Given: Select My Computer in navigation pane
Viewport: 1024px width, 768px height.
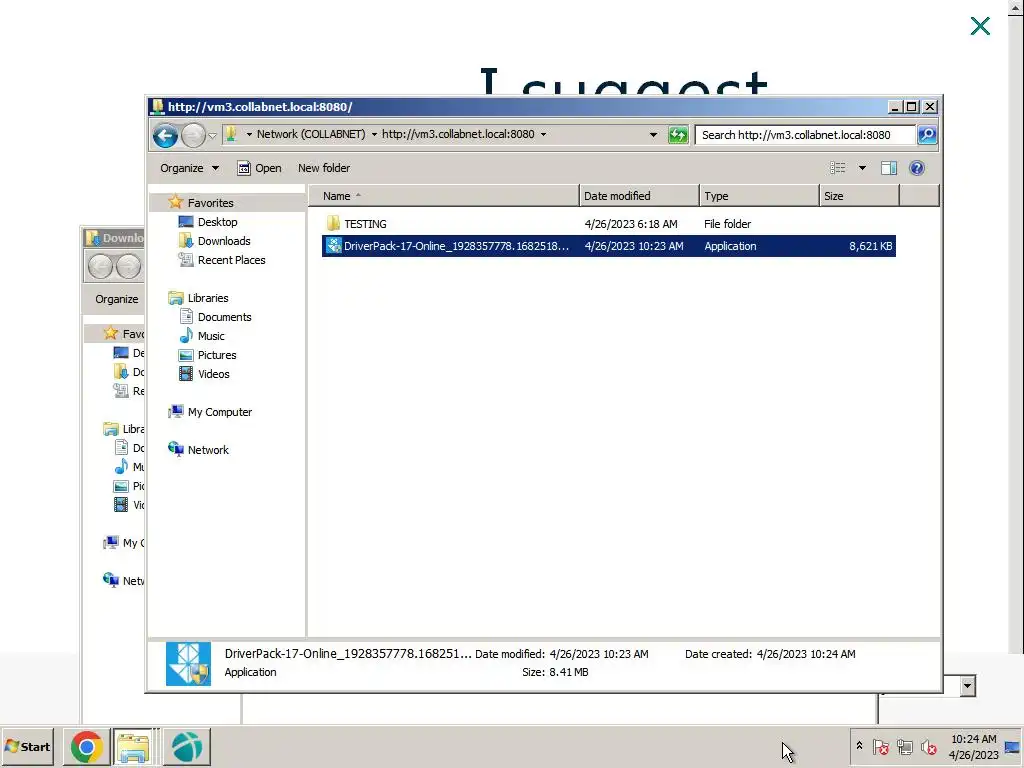Looking at the screenshot, I should point(220,412).
